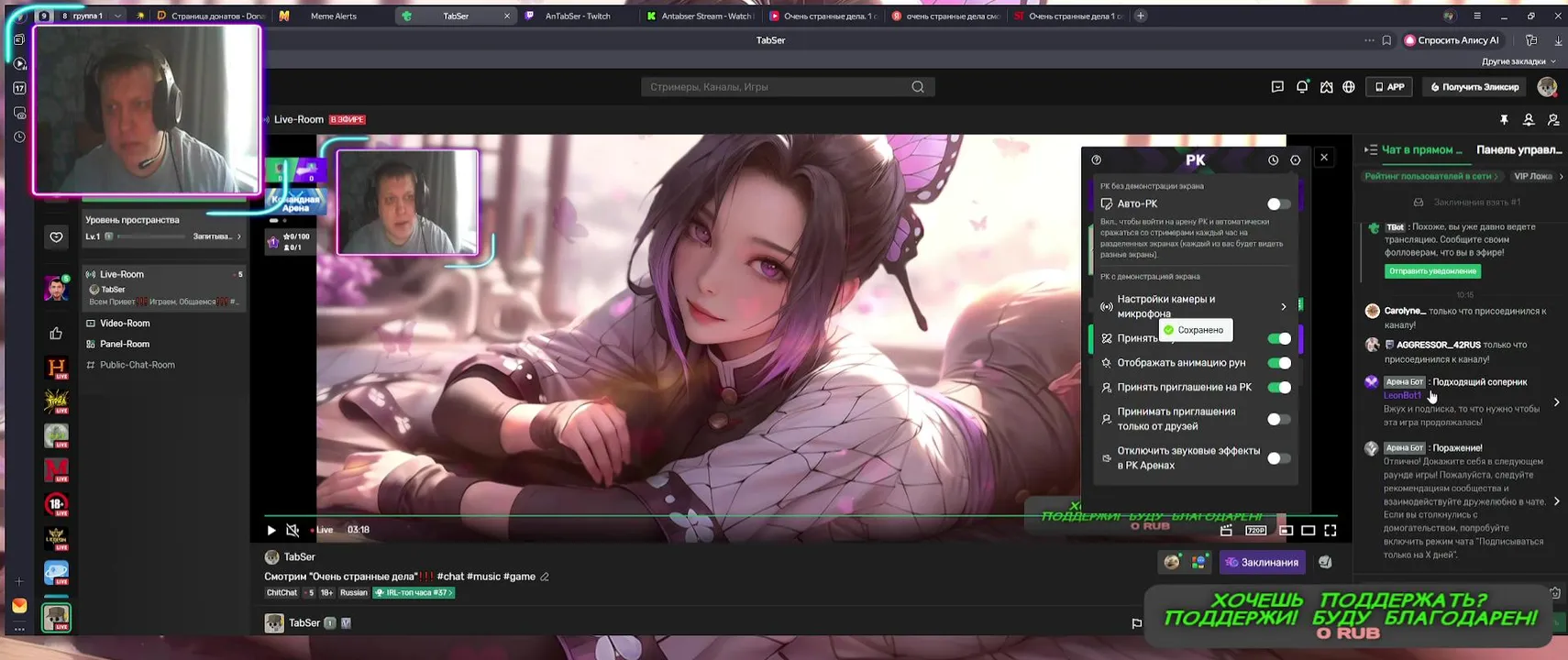Open the Панель управления tab
This screenshot has width=1568, height=660.
(1518, 149)
